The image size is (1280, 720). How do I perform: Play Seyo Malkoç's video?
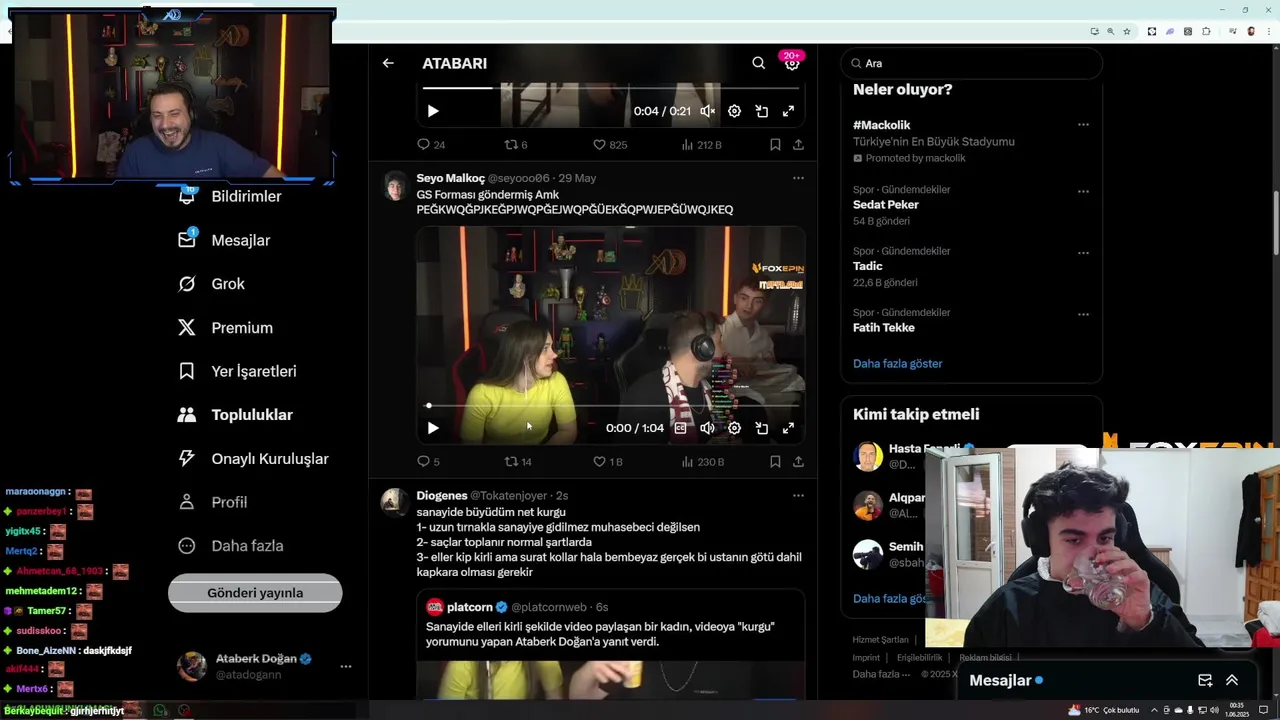[x=432, y=428]
